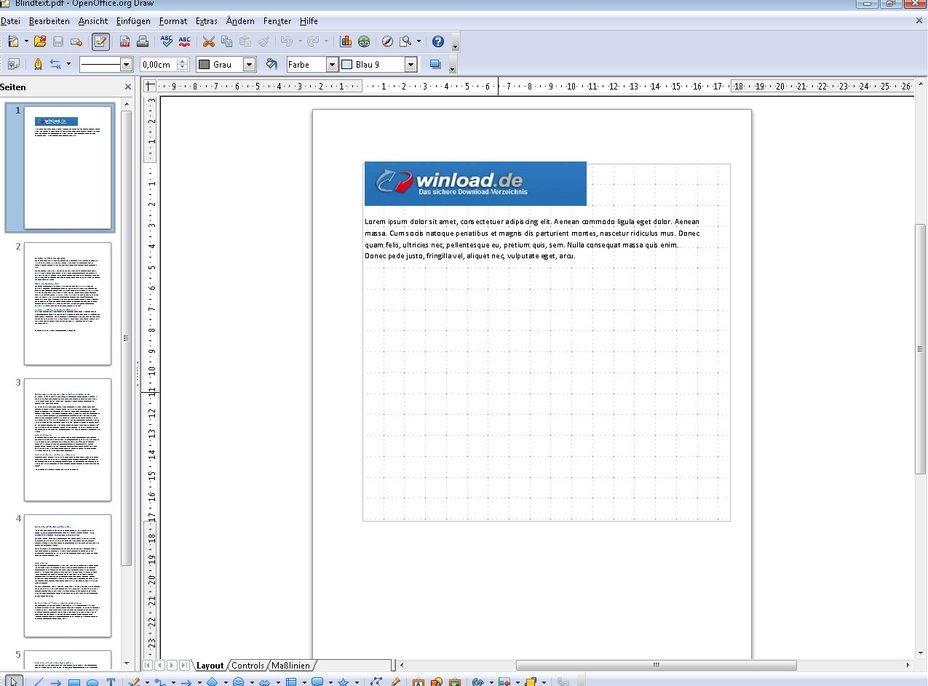The height and width of the screenshot is (686, 928).
Task: Switch to the Layout layer tab
Action: [210, 665]
